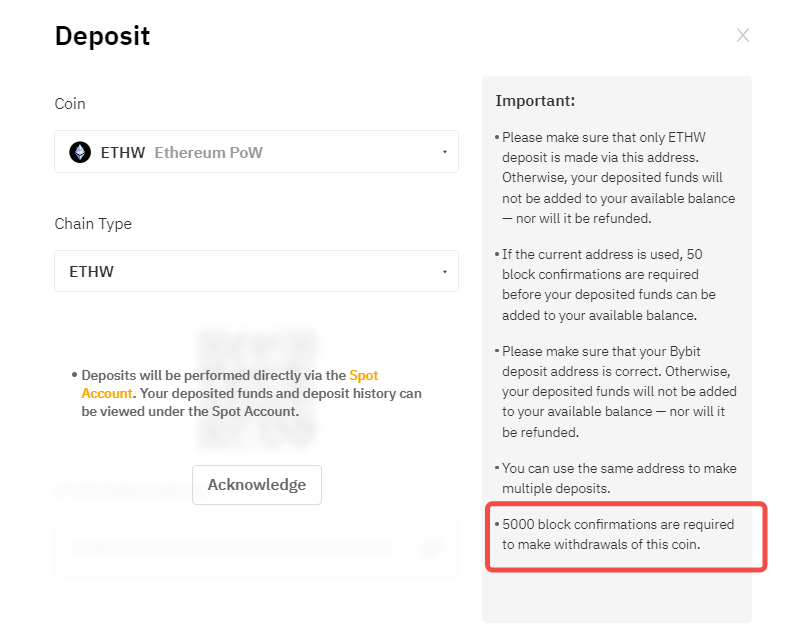Screen dimensions: 793x642
Task: Click the Deposit dialog title
Action: (102, 37)
